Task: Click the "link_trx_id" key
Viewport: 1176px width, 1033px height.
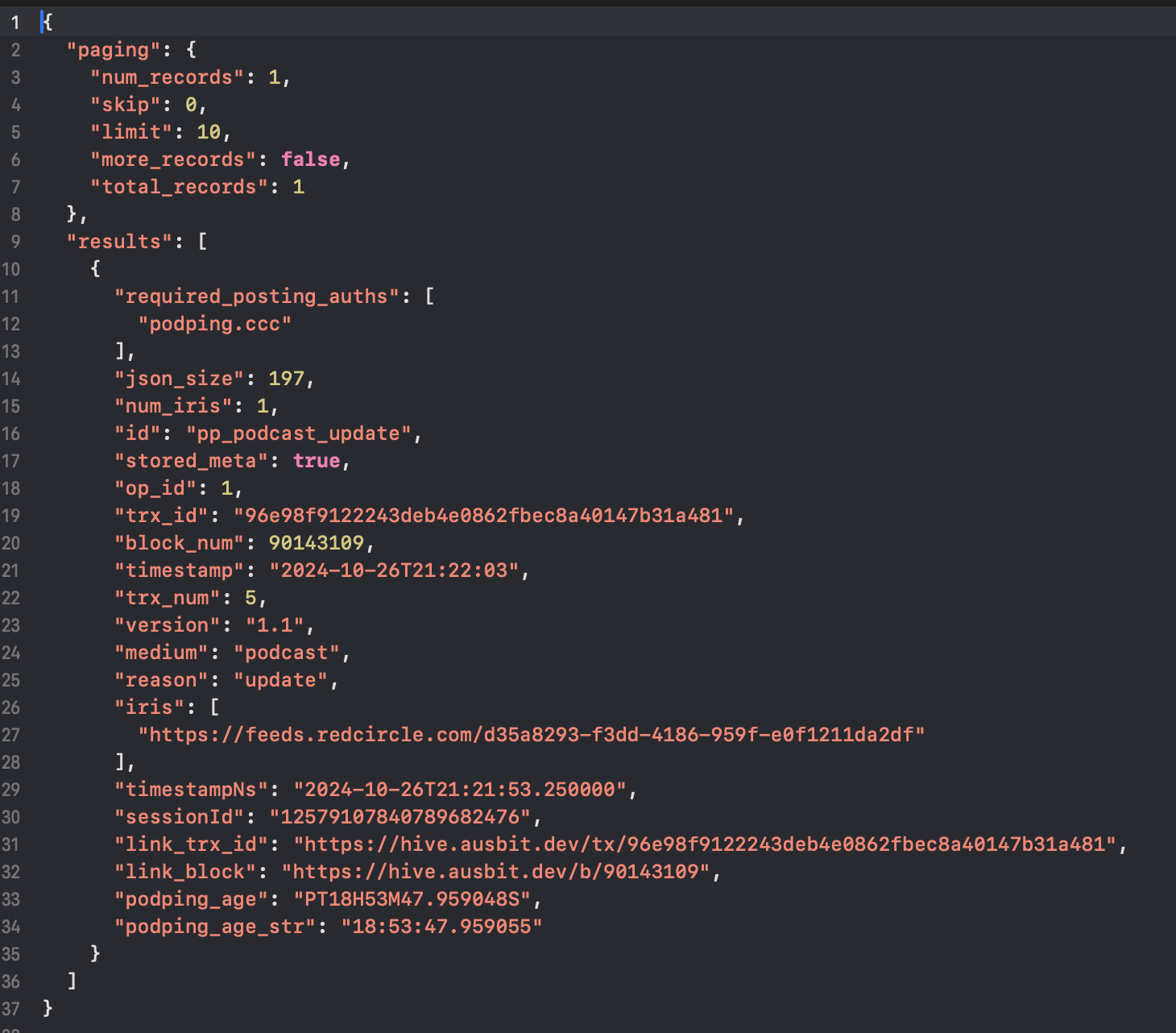Action: coord(192,844)
